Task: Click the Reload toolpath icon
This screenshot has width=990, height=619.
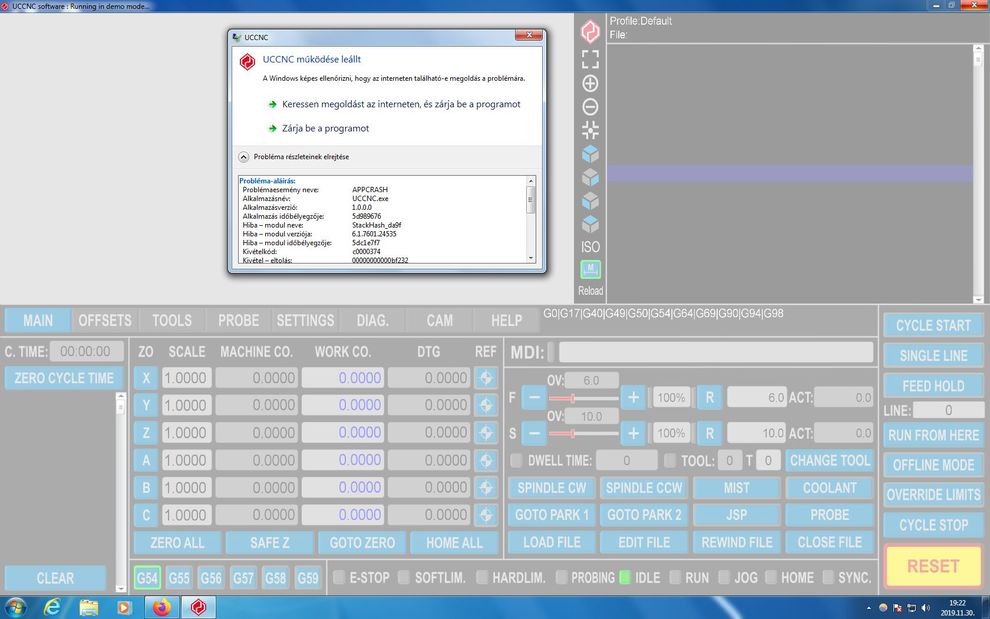Action: (x=590, y=270)
